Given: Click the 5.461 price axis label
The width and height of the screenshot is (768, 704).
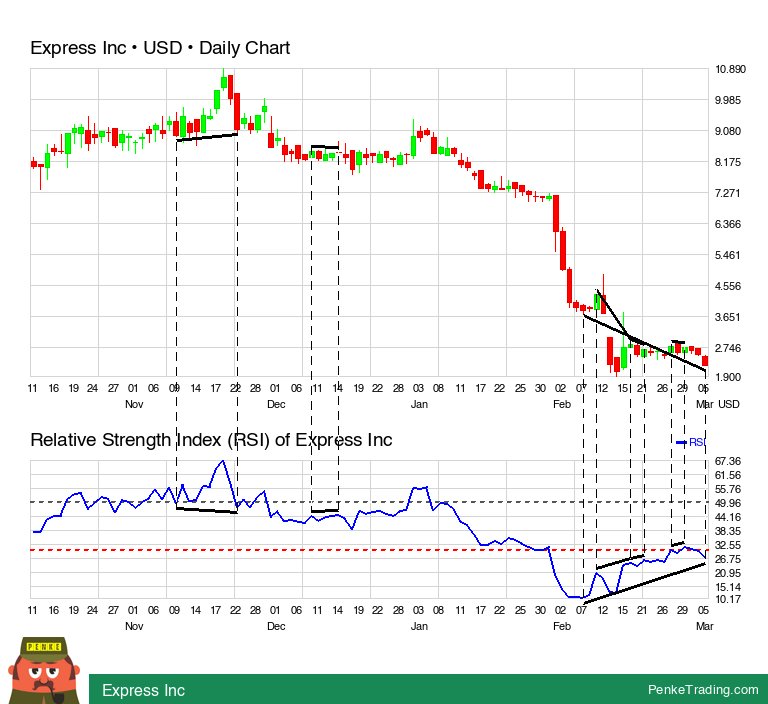Looking at the screenshot, I should (728, 255).
